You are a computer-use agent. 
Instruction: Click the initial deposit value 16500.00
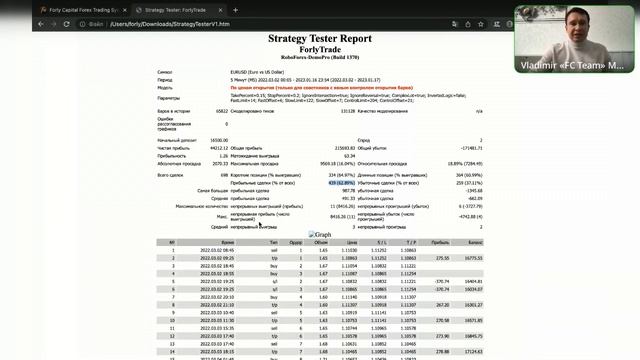coord(219,140)
